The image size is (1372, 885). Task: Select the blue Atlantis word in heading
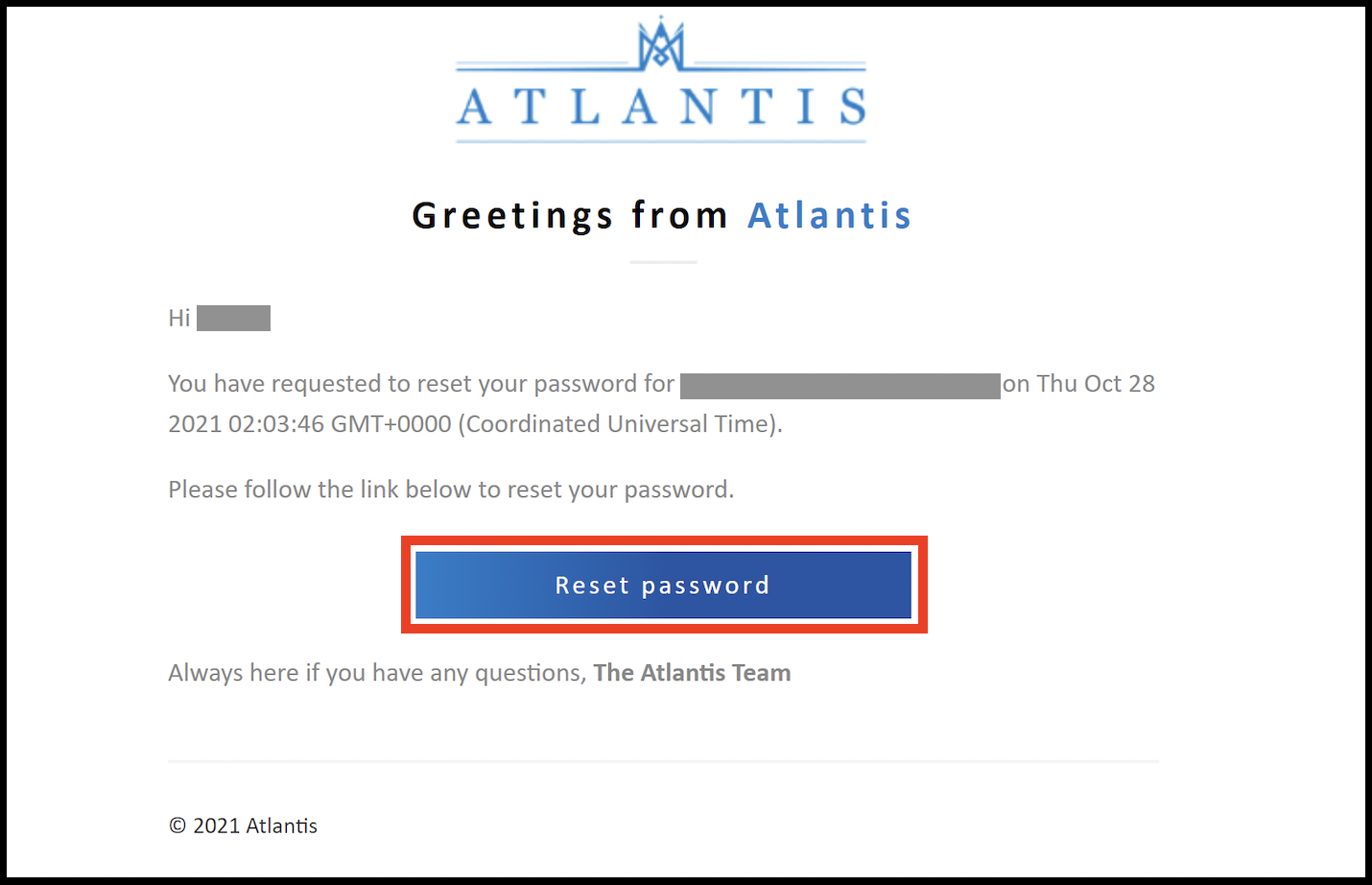(x=829, y=215)
